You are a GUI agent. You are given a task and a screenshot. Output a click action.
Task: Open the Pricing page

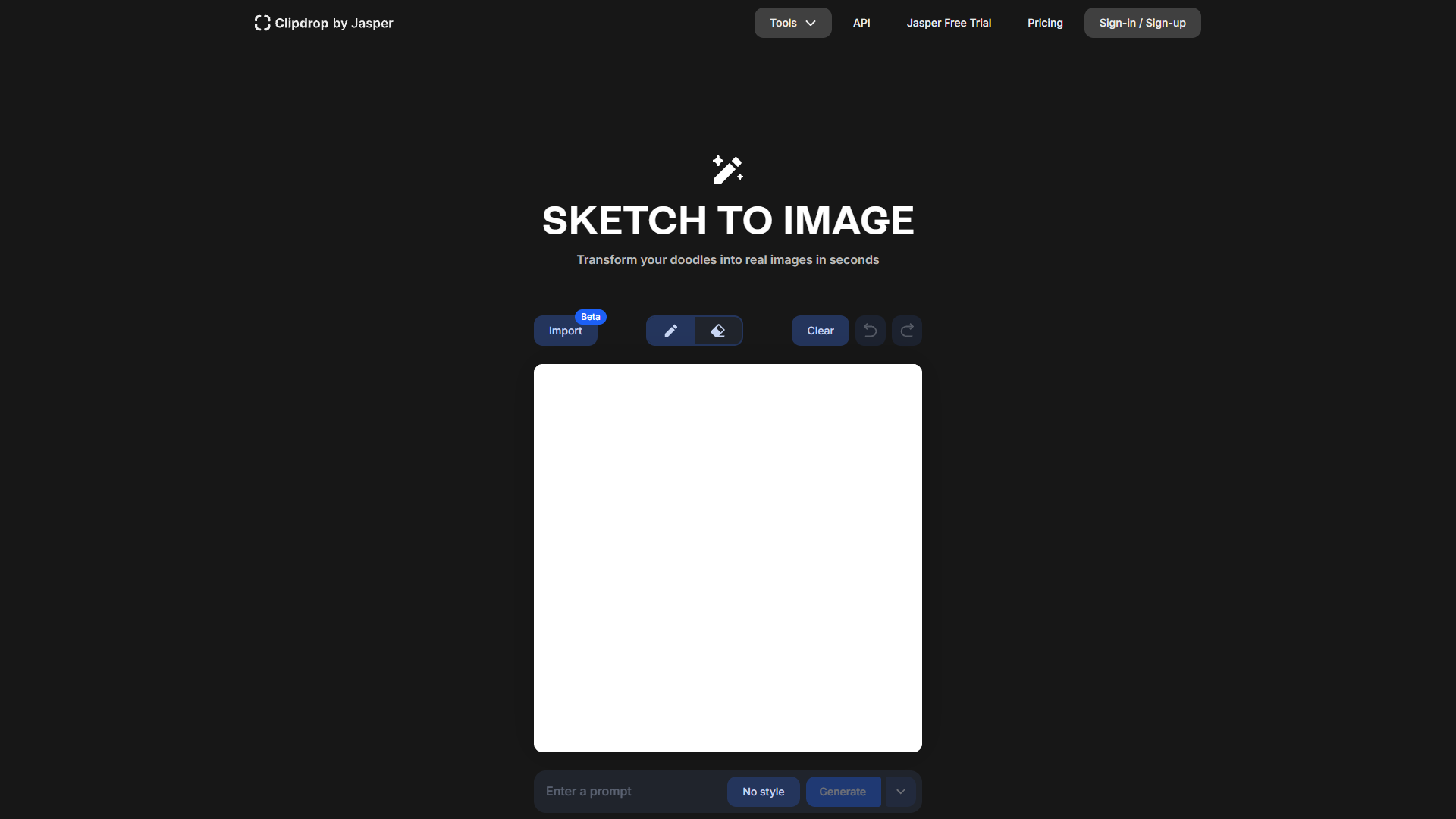pos(1045,23)
